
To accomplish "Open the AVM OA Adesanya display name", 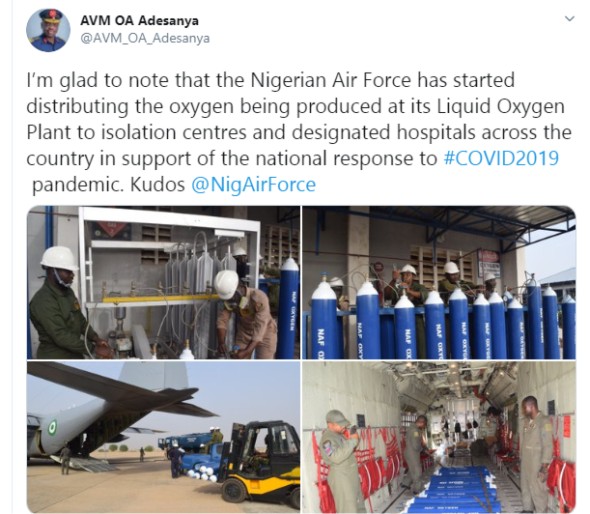I will coord(139,20).
